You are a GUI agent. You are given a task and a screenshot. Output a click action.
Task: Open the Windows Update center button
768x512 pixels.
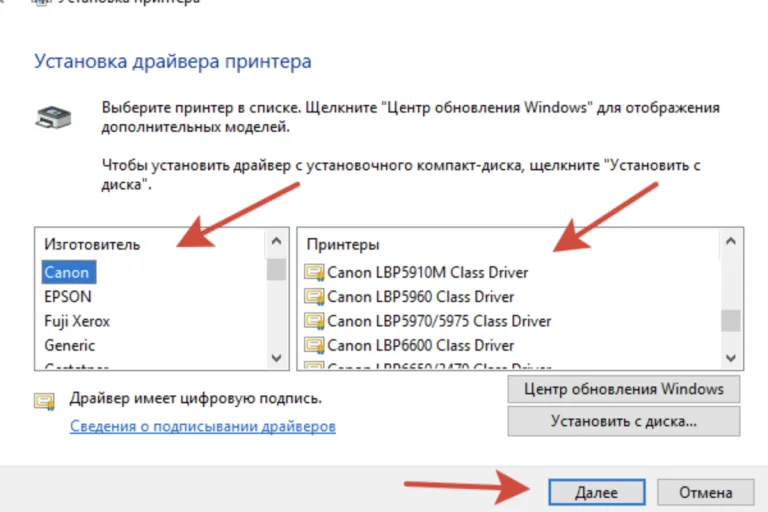click(624, 390)
